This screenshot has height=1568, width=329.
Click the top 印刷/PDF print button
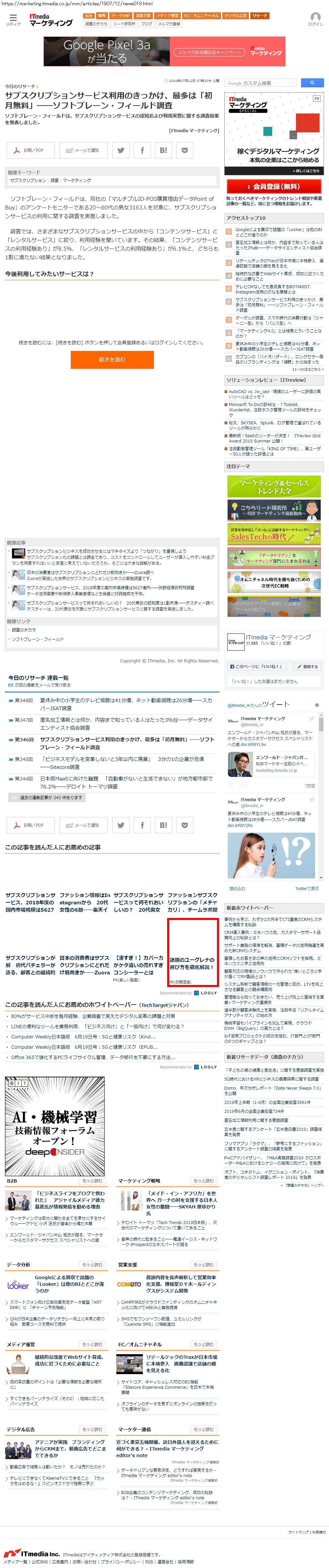(x=30, y=150)
